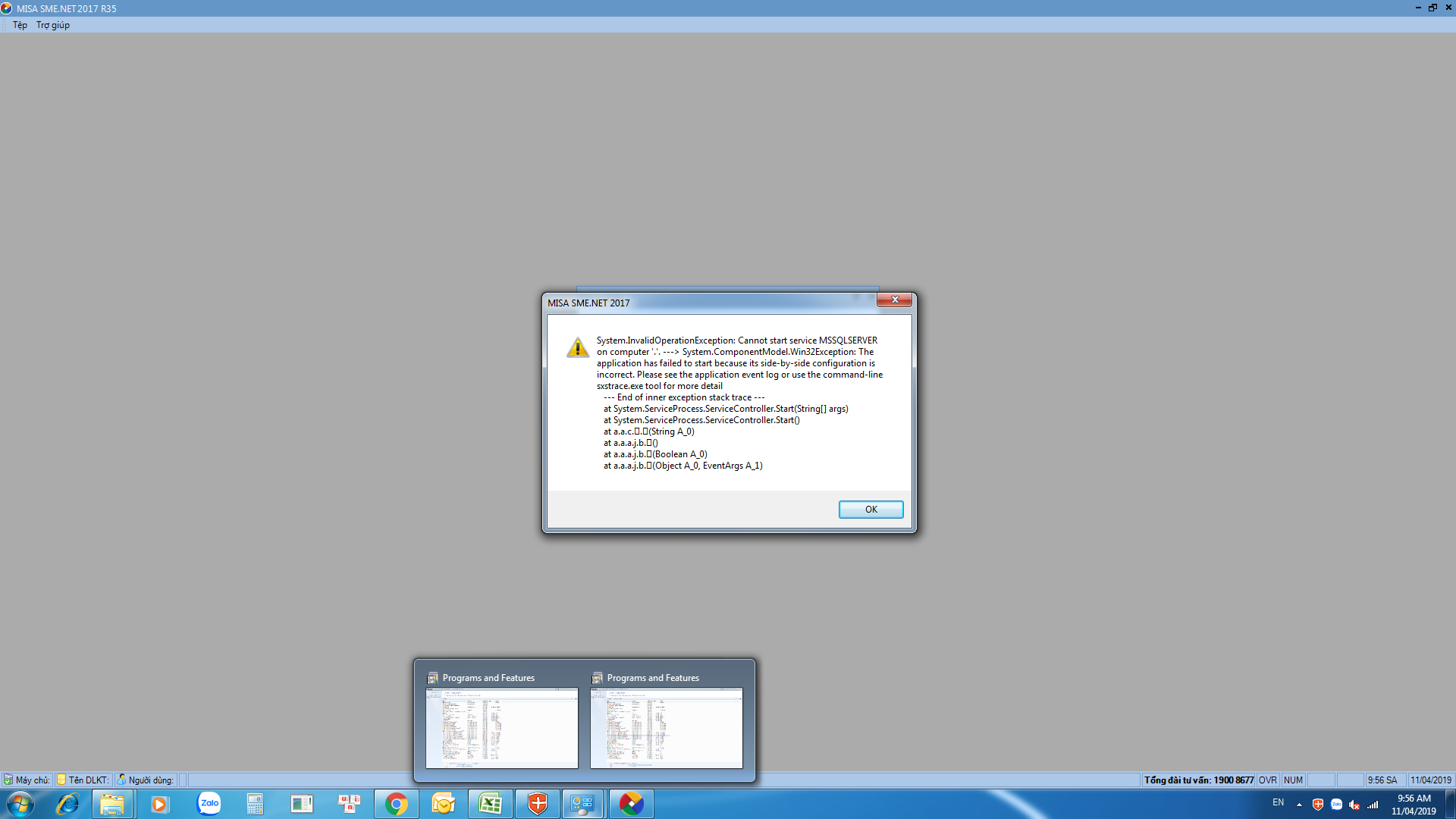Open Zalo from the taskbar

209,803
